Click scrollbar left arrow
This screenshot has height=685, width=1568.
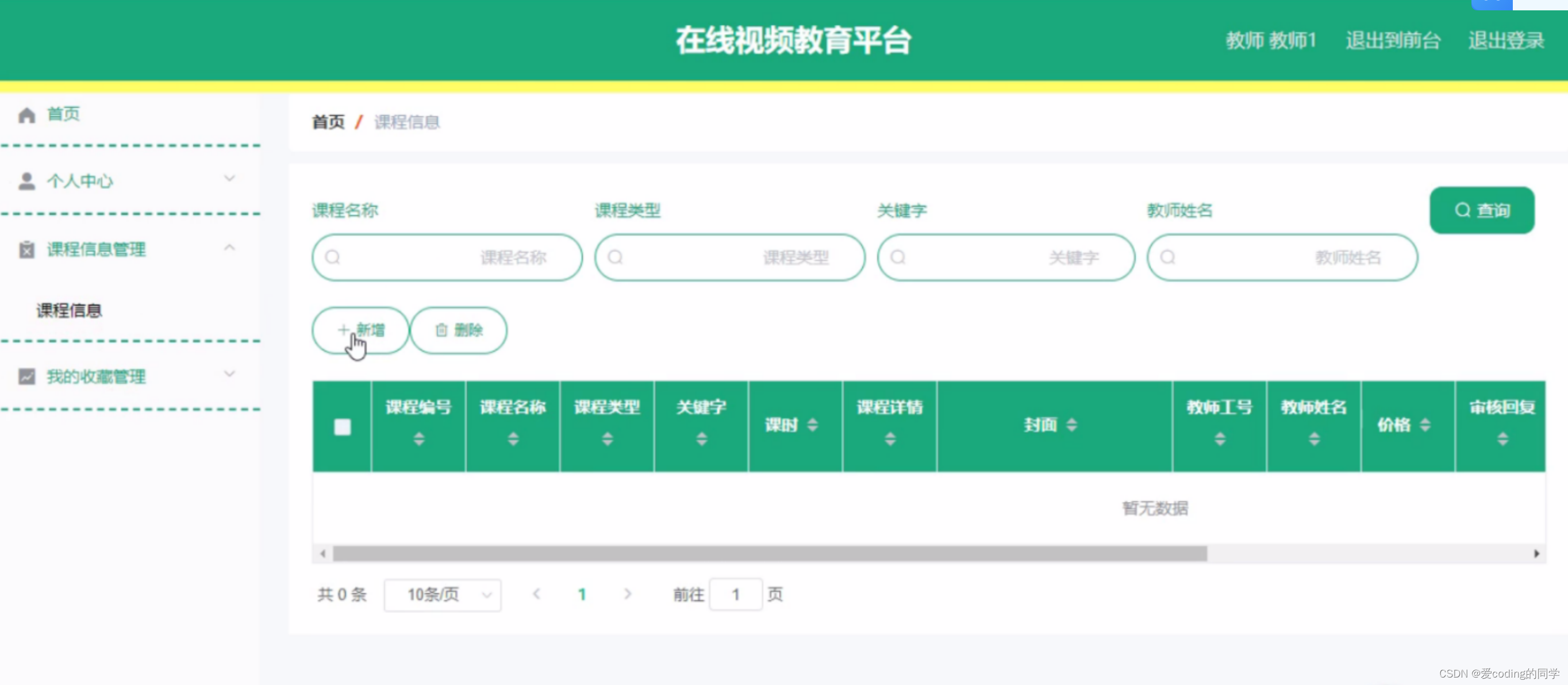pyautogui.click(x=322, y=553)
